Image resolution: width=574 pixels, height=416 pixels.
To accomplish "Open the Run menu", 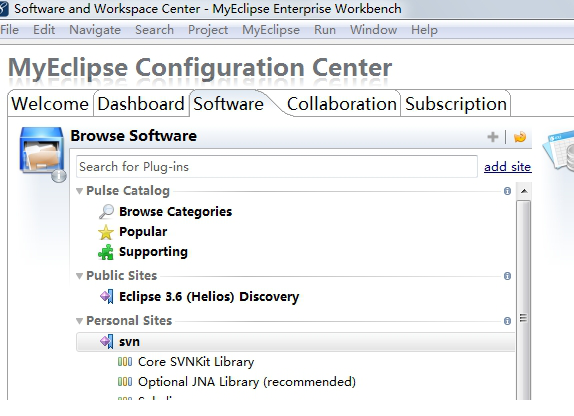I will [x=325, y=30].
